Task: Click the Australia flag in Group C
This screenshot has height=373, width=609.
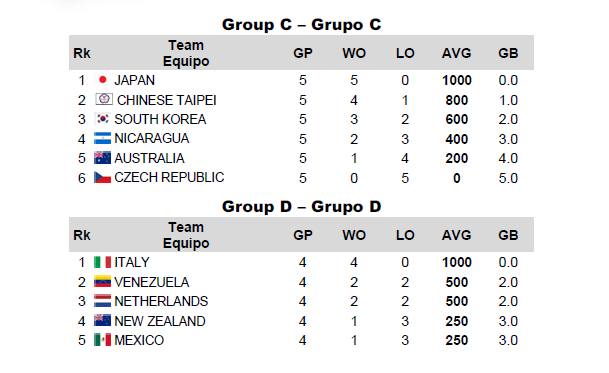Action: click(x=103, y=158)
